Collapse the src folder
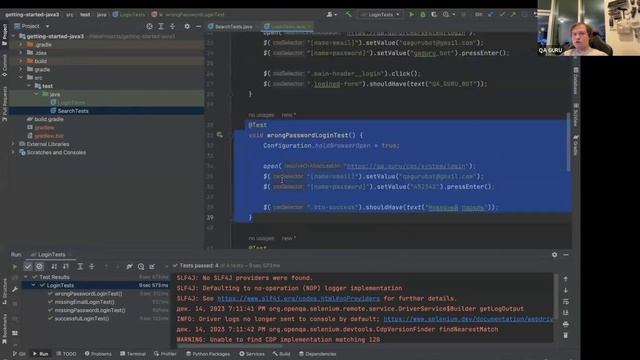Viewport: 640px width, 360px height. [x=21, y=78]
